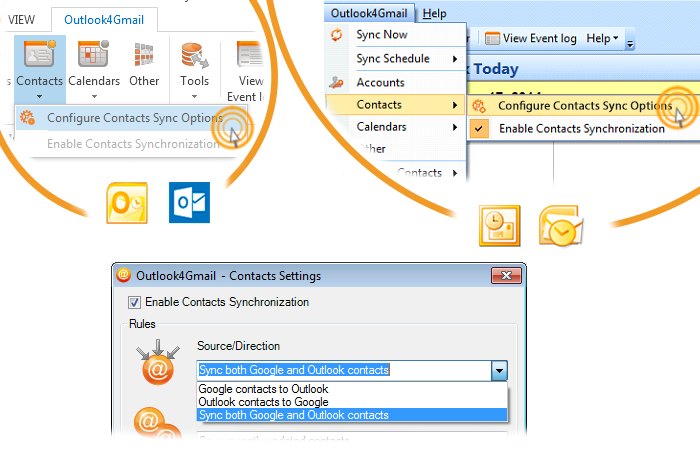
Task: Select Google contacts to Outlook option
Action: [352, 389]
